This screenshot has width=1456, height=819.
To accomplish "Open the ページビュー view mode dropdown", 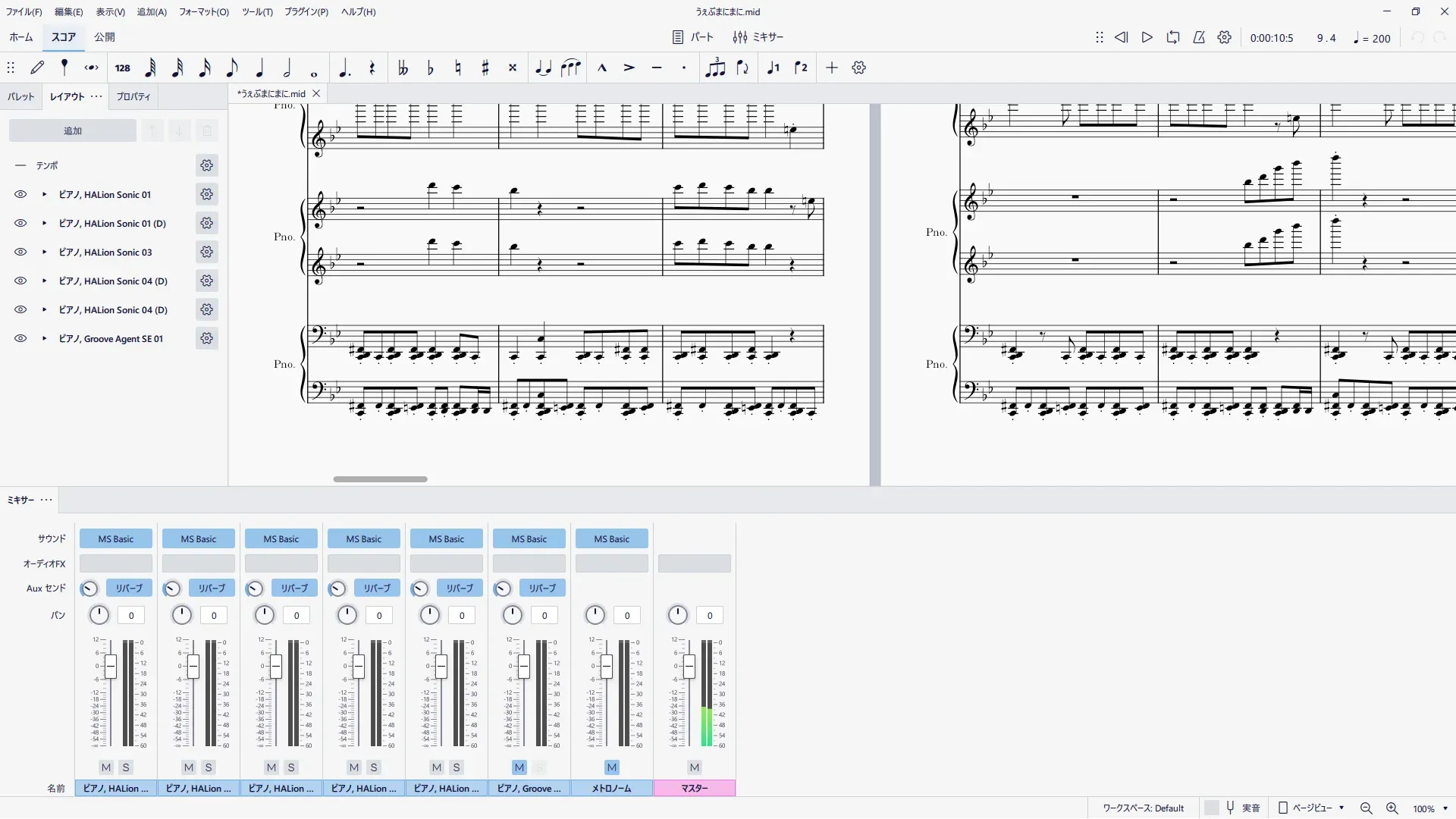I will (1312, 808).
